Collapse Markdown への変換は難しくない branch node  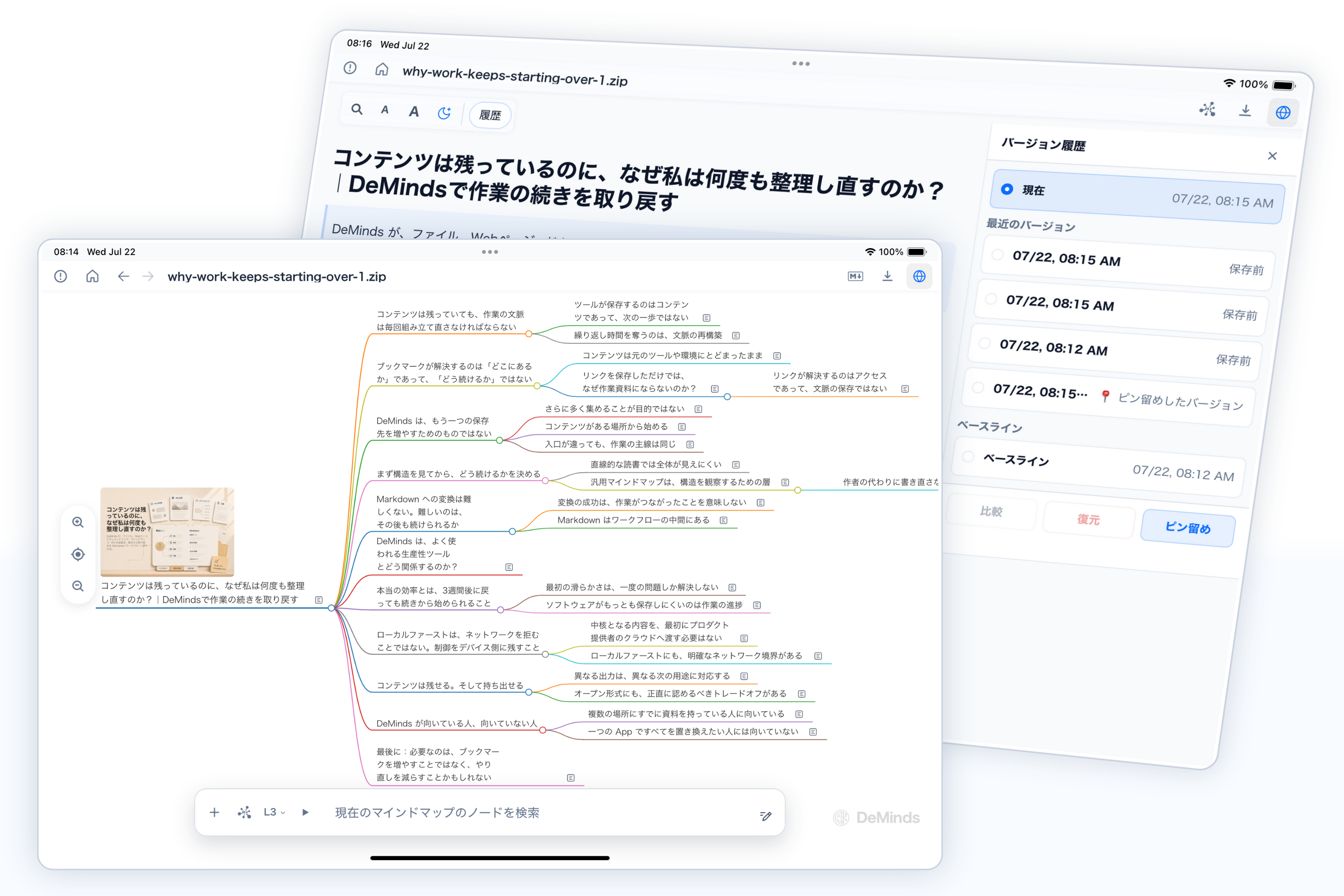tap(513, 532)
